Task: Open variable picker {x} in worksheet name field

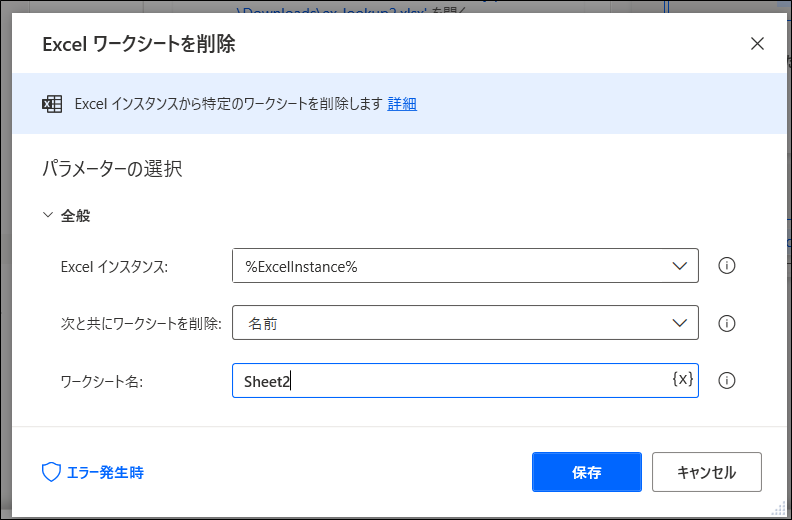Action: [x=682, y=379]
